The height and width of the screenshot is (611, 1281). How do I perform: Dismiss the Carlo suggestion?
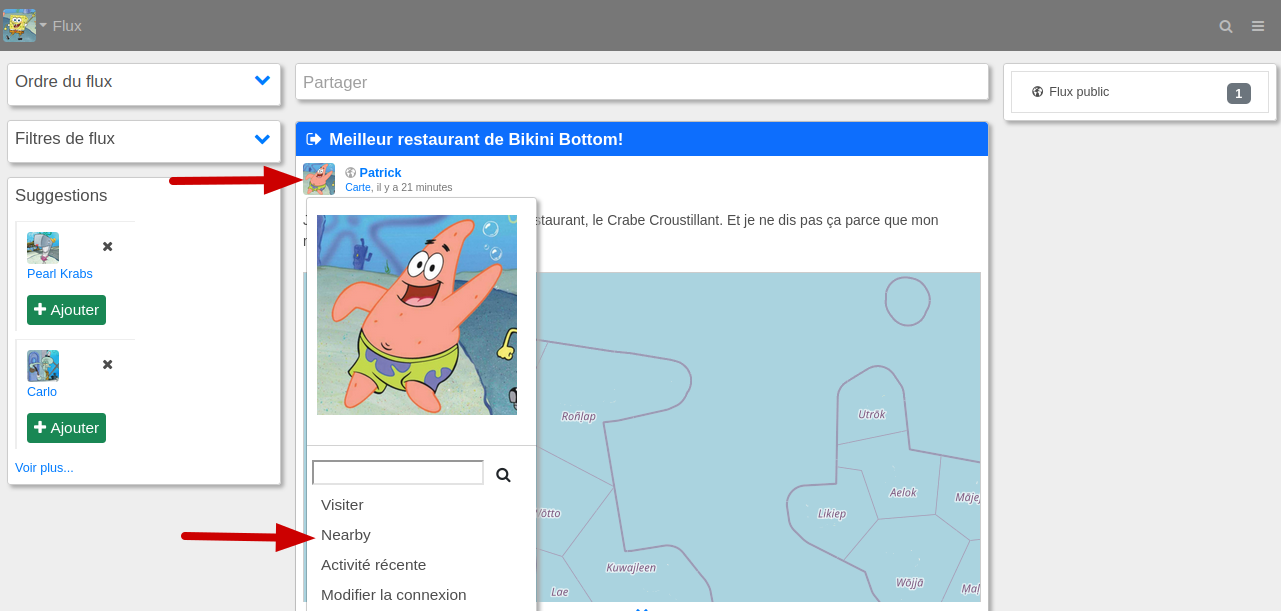pos(108,364)
